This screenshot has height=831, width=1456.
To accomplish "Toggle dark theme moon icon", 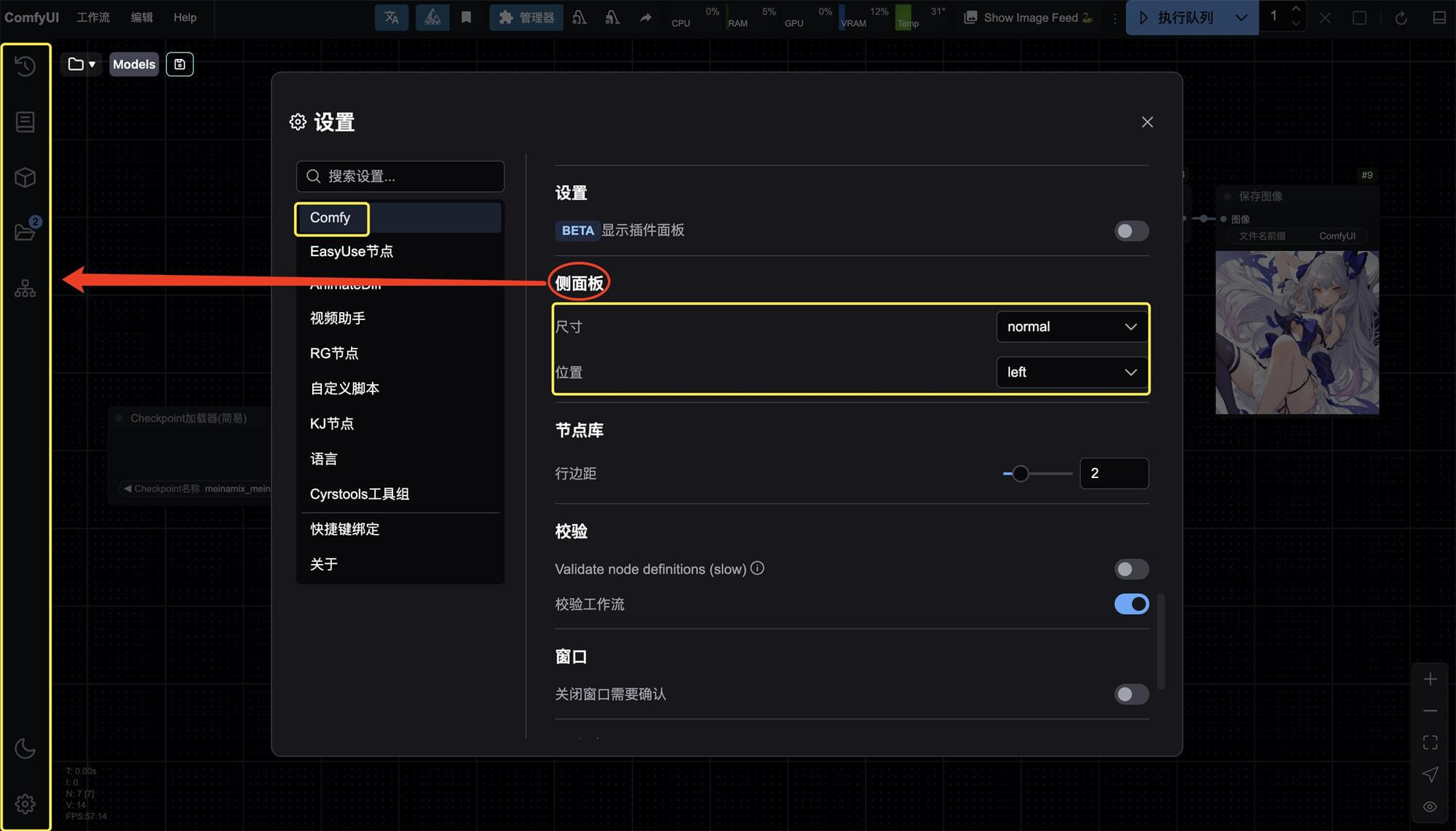I will tap(25, 748).
